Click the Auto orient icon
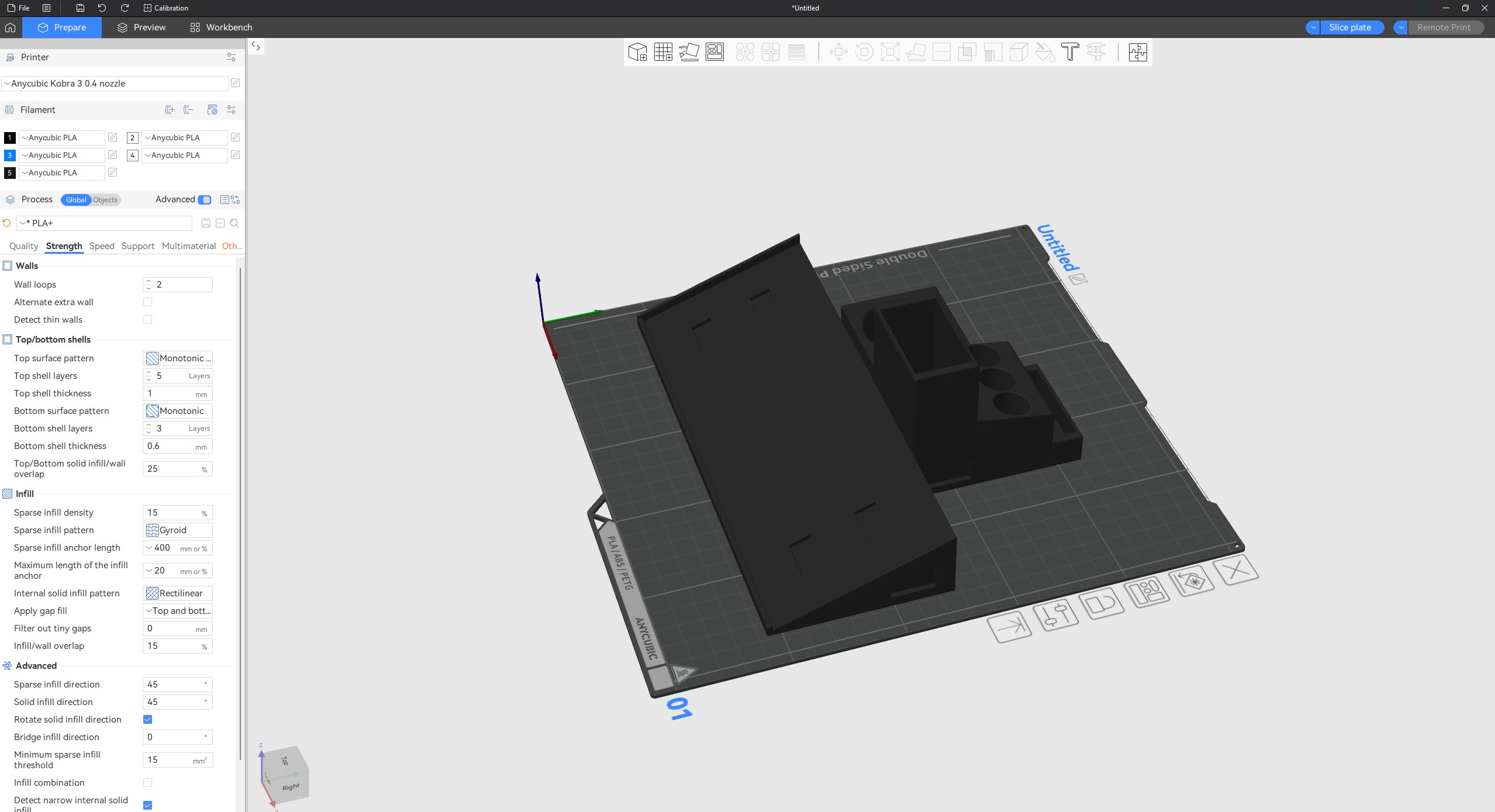Viewport: 1495px width, 812px height. pos(689,52)
